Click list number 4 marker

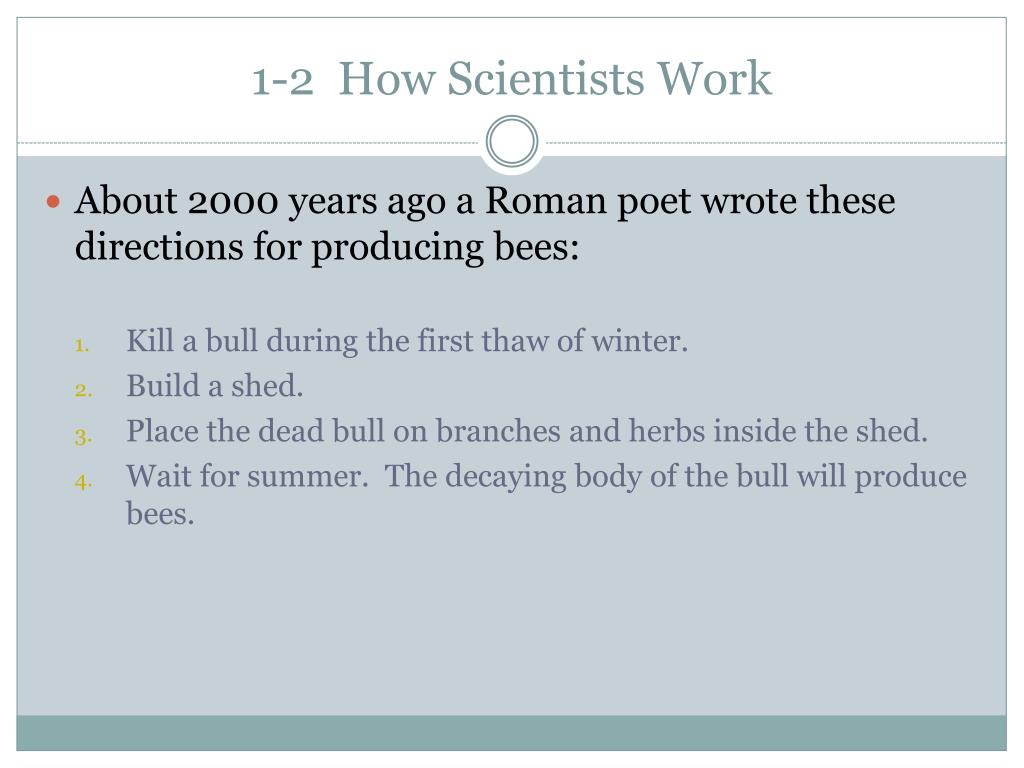pos(83,482)
